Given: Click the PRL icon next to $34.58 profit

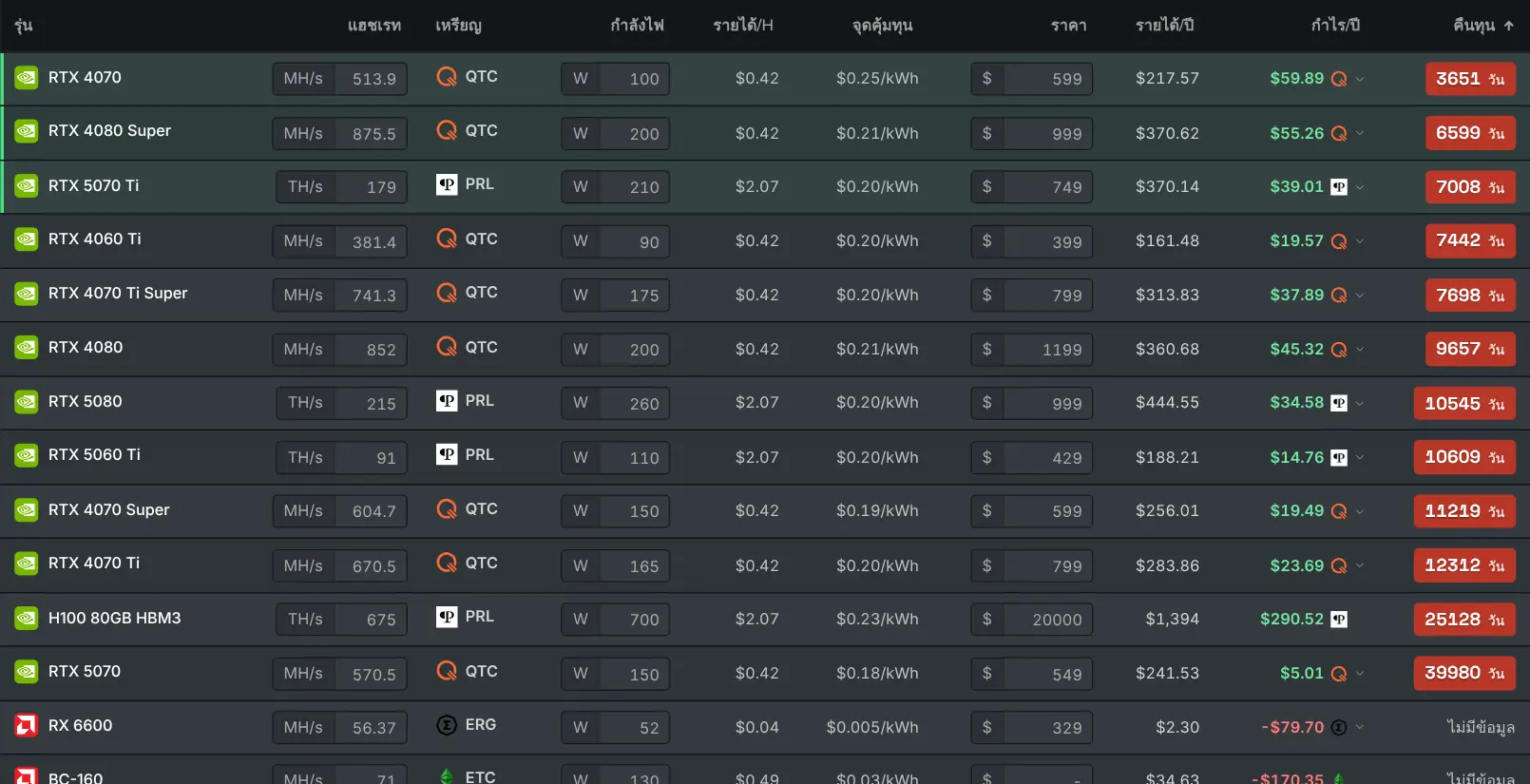Looking at the screenshot, I should point(1339,403).
